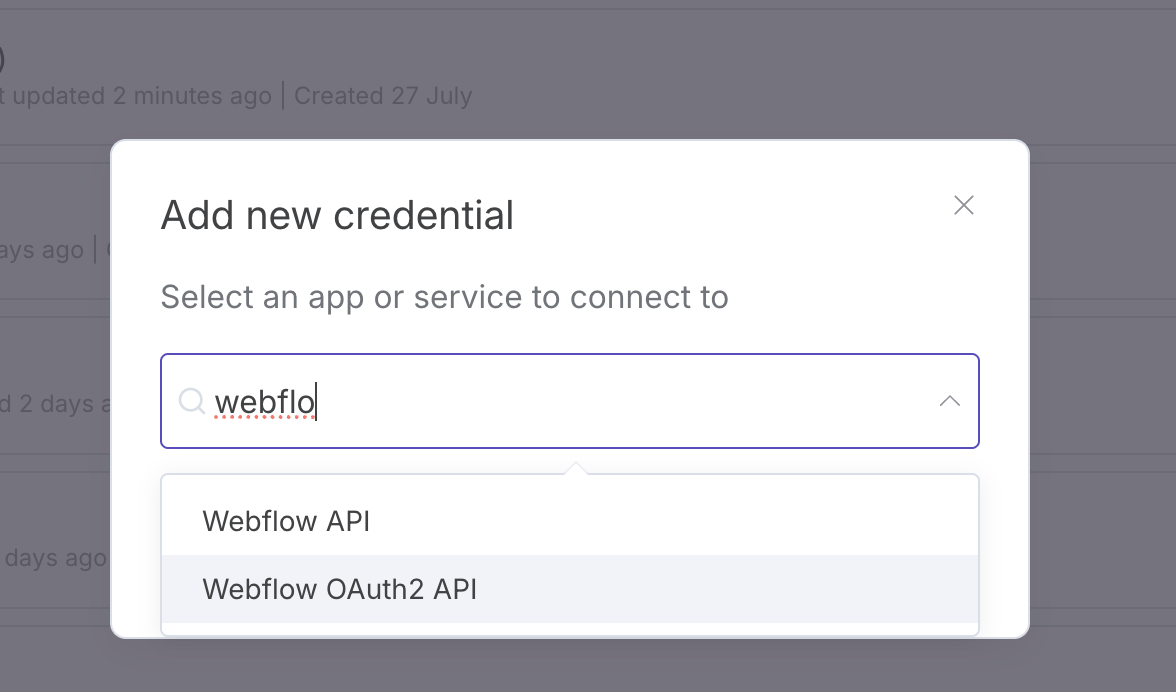Click the underlined webflo search term
The height and width of the screenshot is (692, 1176).
coord(265,401)
